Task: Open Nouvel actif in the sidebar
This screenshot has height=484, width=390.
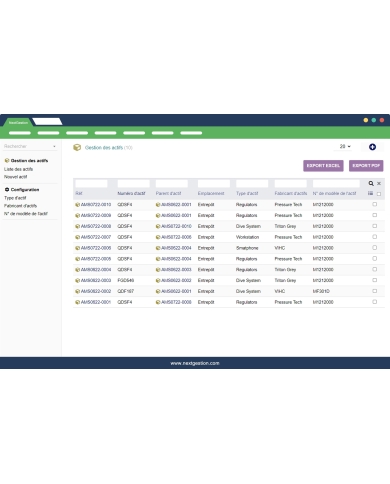Action: (15, 177)
